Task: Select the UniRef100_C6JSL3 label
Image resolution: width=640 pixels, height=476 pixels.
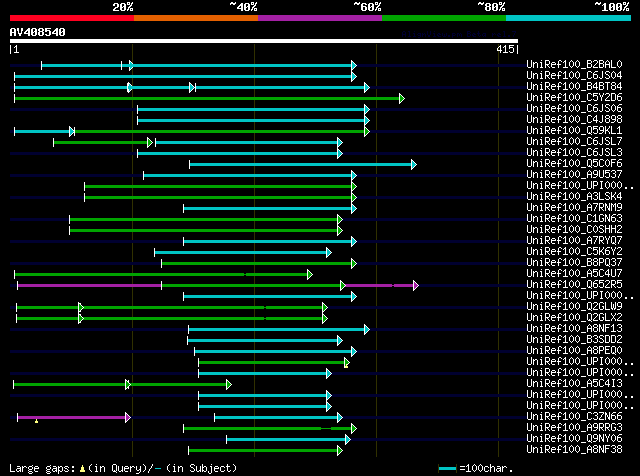Action: point(574,153)
